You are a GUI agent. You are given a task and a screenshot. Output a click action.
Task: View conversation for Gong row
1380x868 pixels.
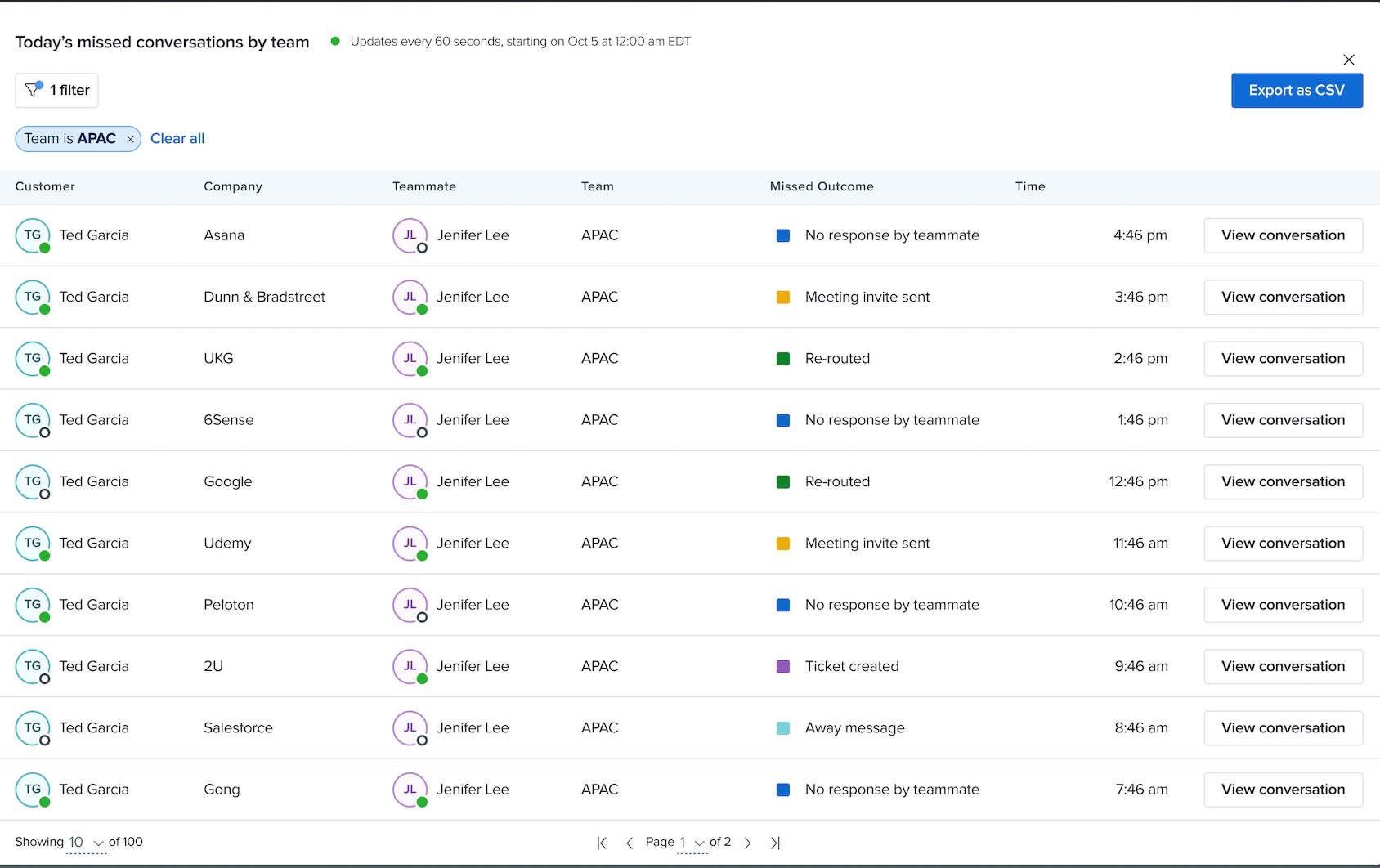[x=1283, y=790]
